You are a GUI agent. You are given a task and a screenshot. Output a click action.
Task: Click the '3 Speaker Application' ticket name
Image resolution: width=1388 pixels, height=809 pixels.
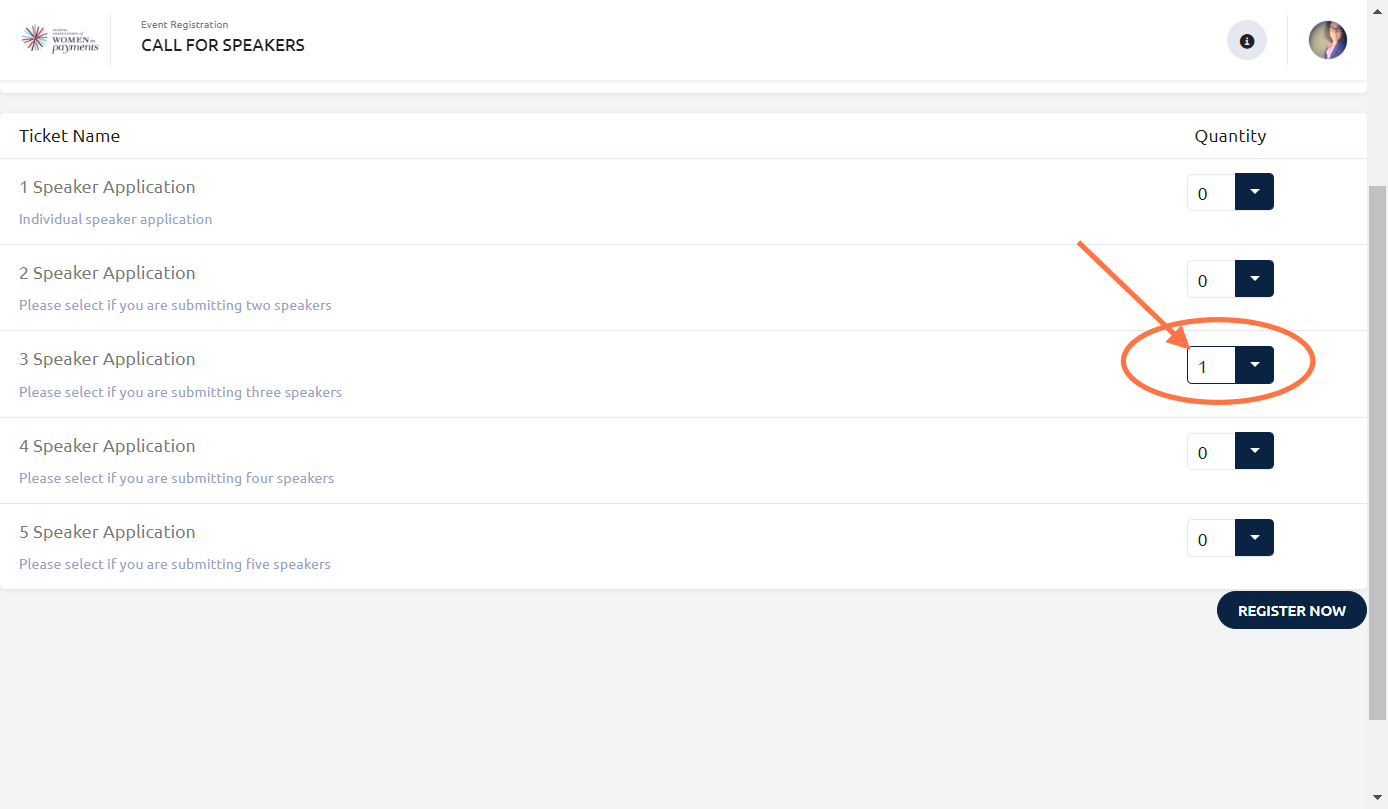[107, 359]
